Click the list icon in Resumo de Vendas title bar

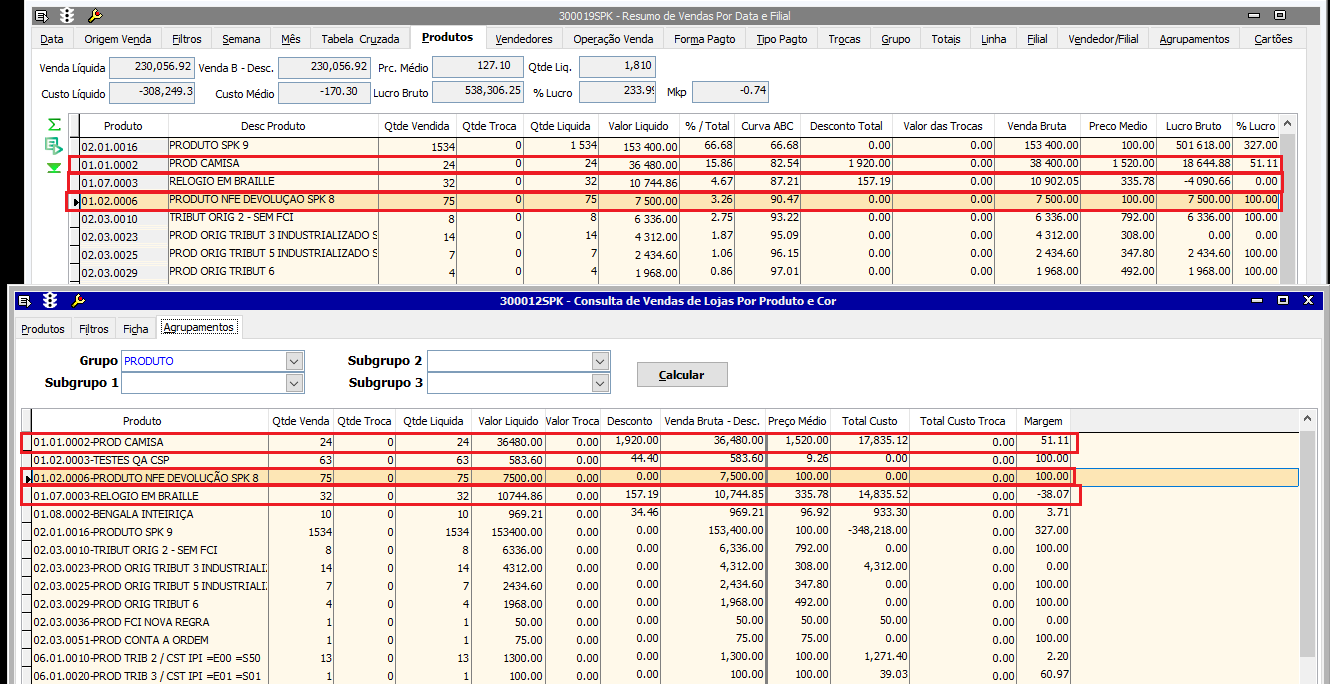click(41, 16)
